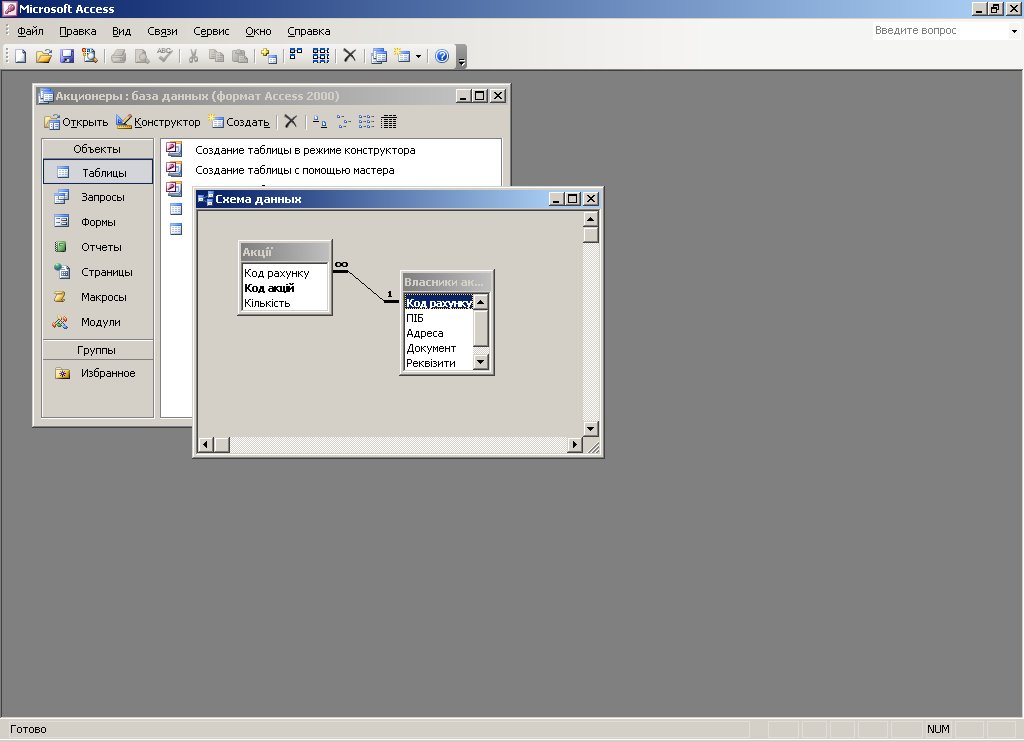Select Формы in objects pane
1024x742 pixels.
[98, 222]
